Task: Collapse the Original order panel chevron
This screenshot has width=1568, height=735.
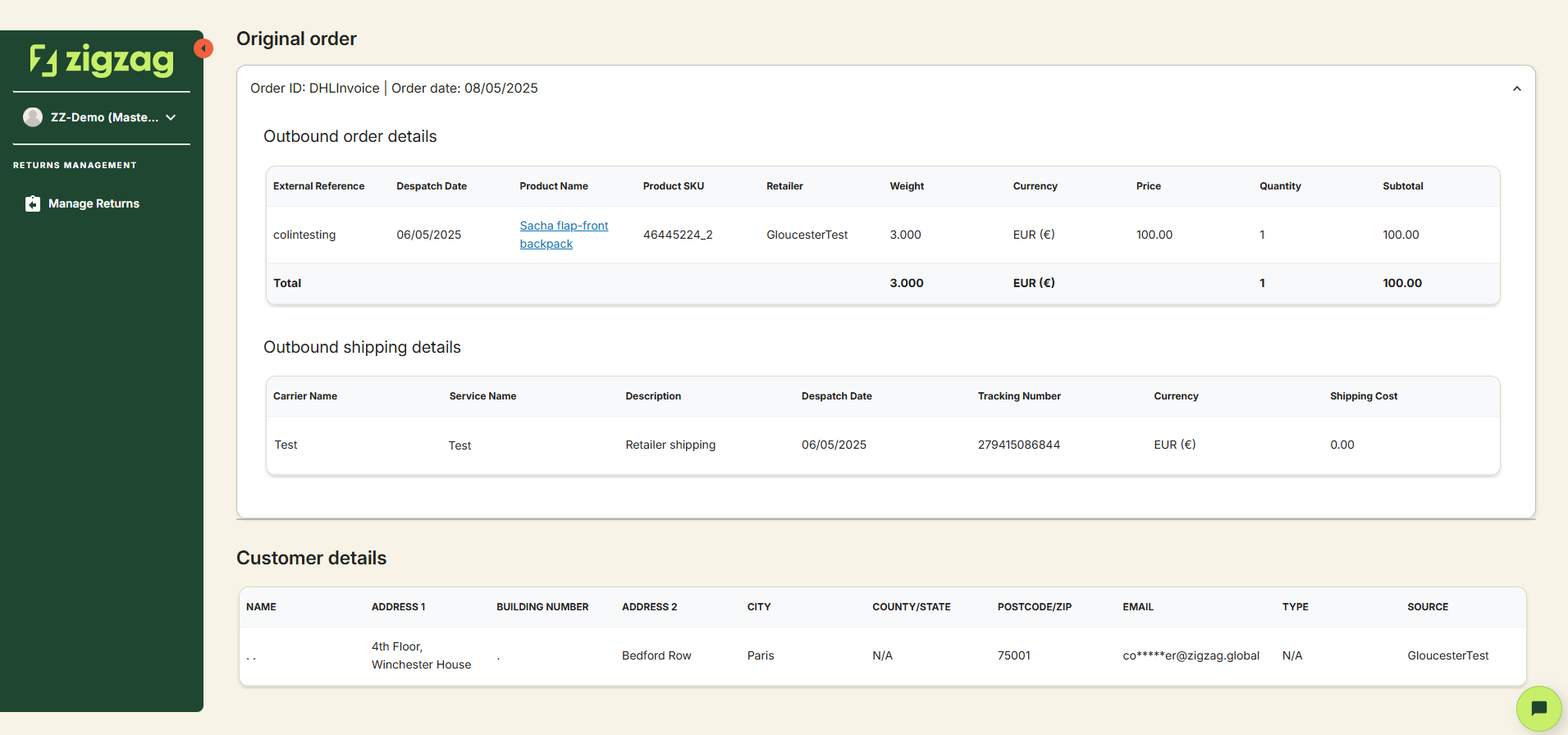Action: click(1516, 89)
